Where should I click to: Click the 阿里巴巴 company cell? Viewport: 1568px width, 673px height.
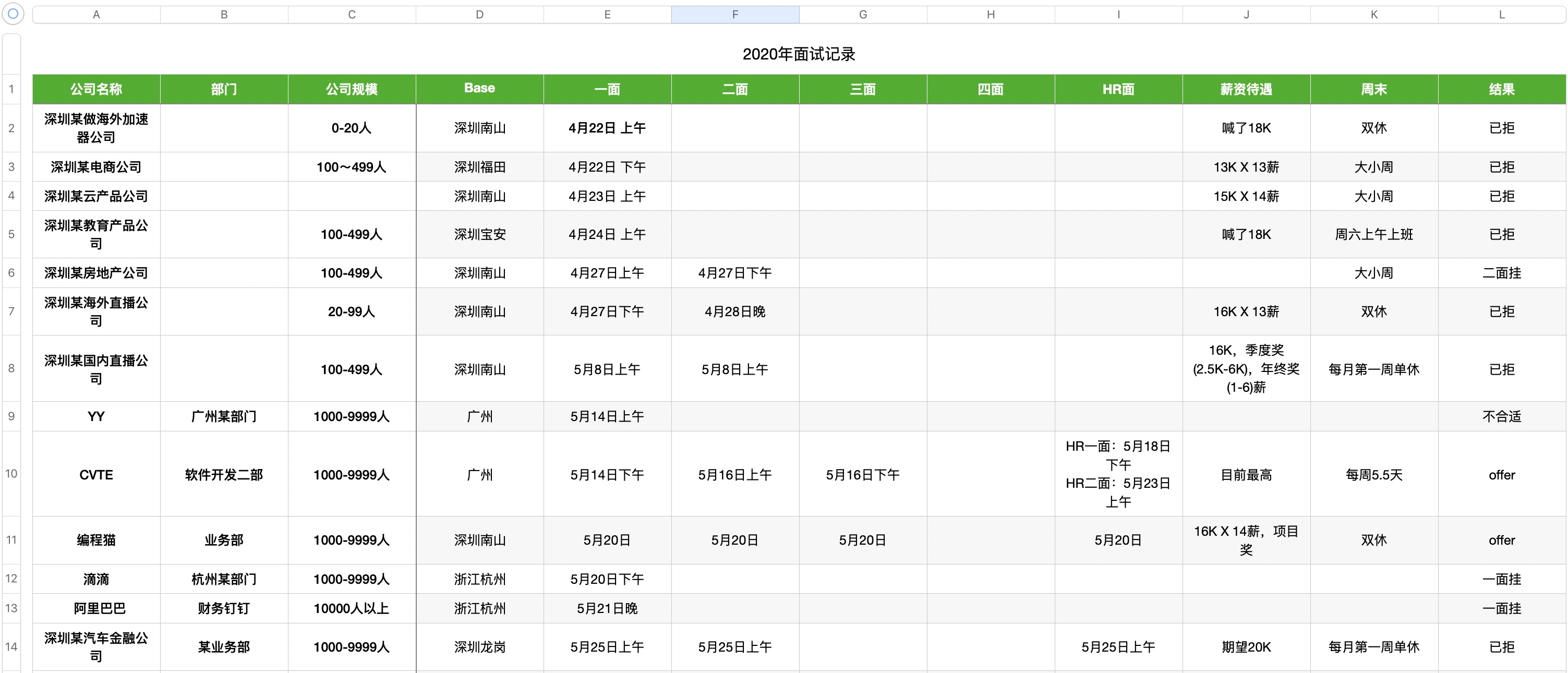pyautogui.click(x=96, y=608)
